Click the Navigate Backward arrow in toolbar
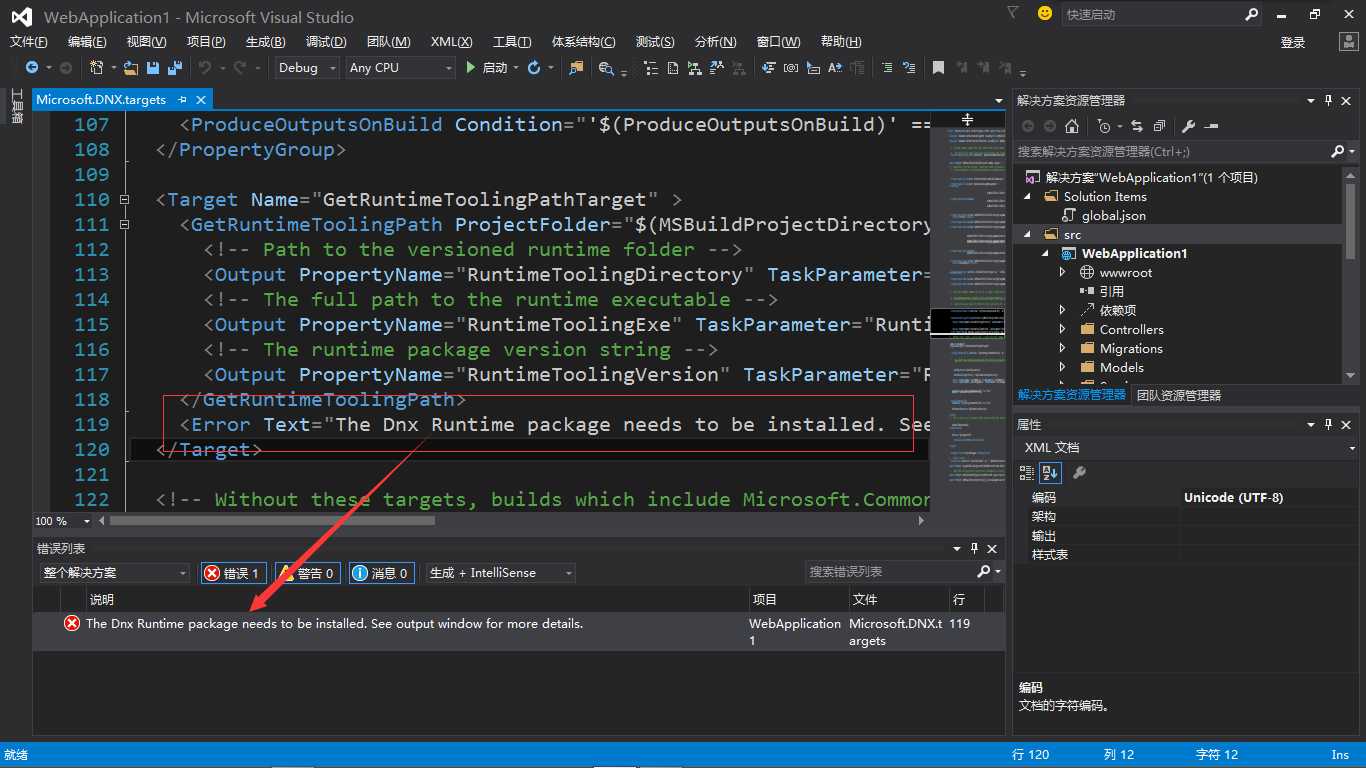The width and height of the screenshot is (1366, 768). pos(32,67)
